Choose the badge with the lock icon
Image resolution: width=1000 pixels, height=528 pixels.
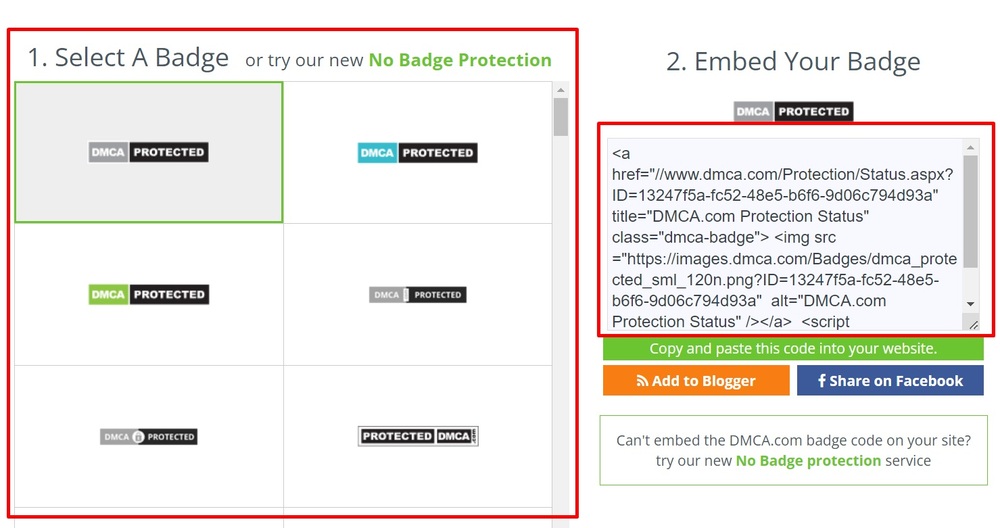coord(149,437)
